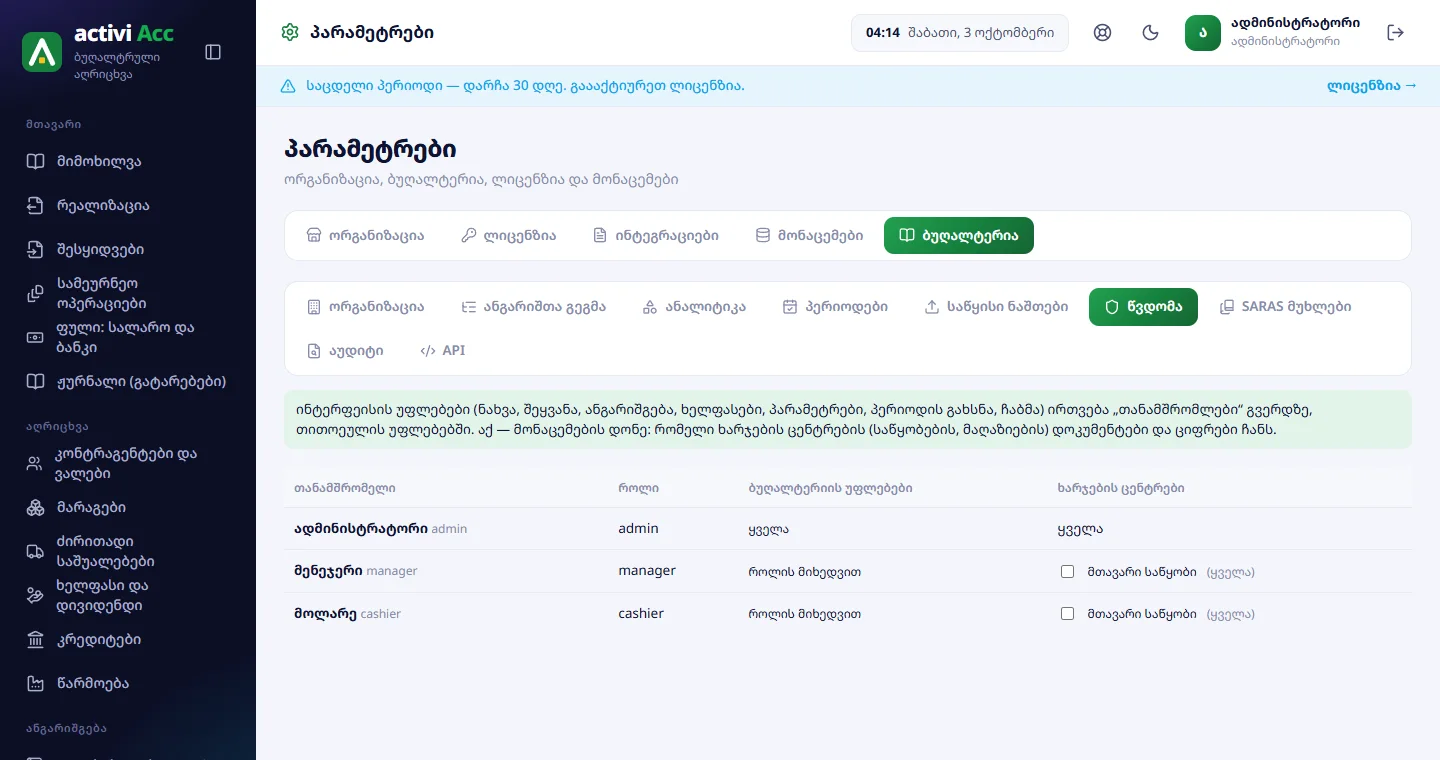This screenshot has height=760, width=1440.
Task: Click the logout arrow icon
Action: tap(1396, 32)
